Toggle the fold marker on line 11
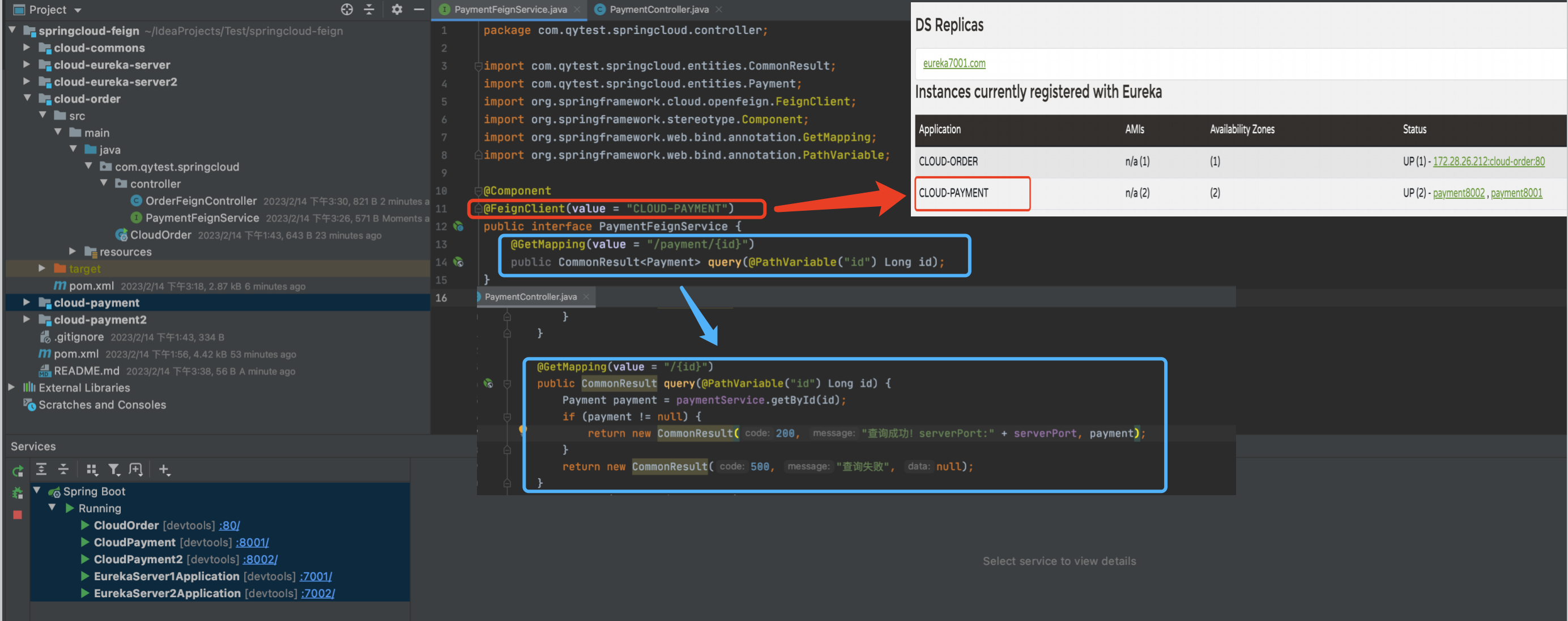The width and height of the screenshot is (1568, 621). coord(479,208)
